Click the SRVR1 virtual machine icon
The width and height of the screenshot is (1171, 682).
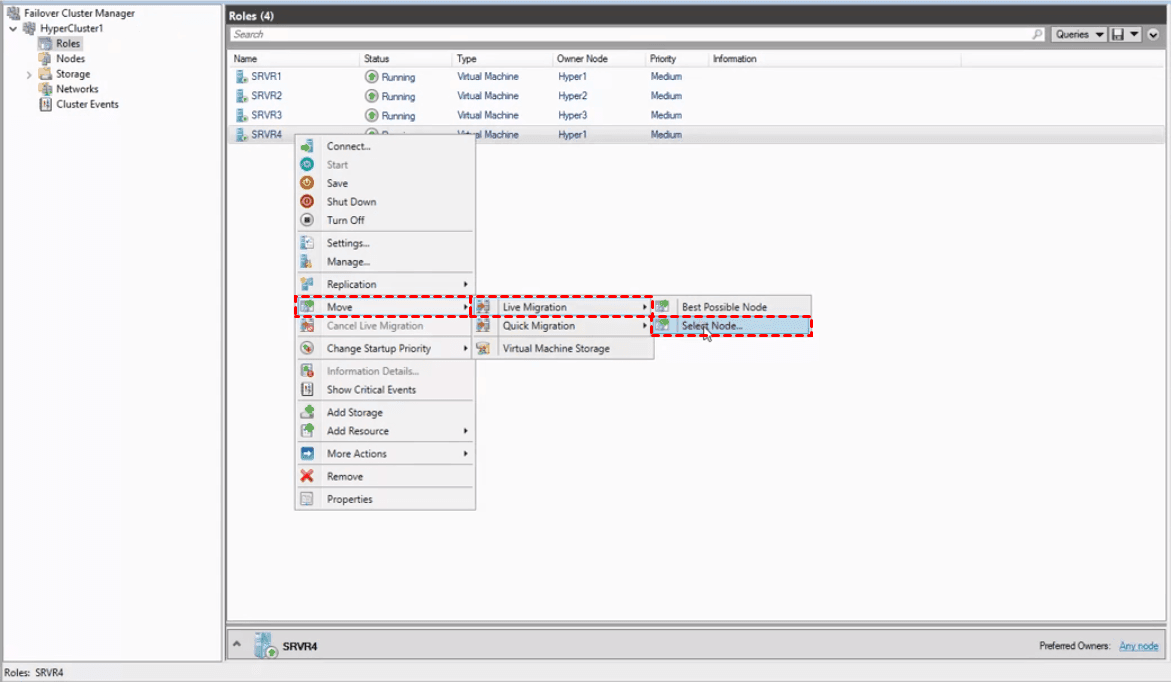tap(241, 76)
